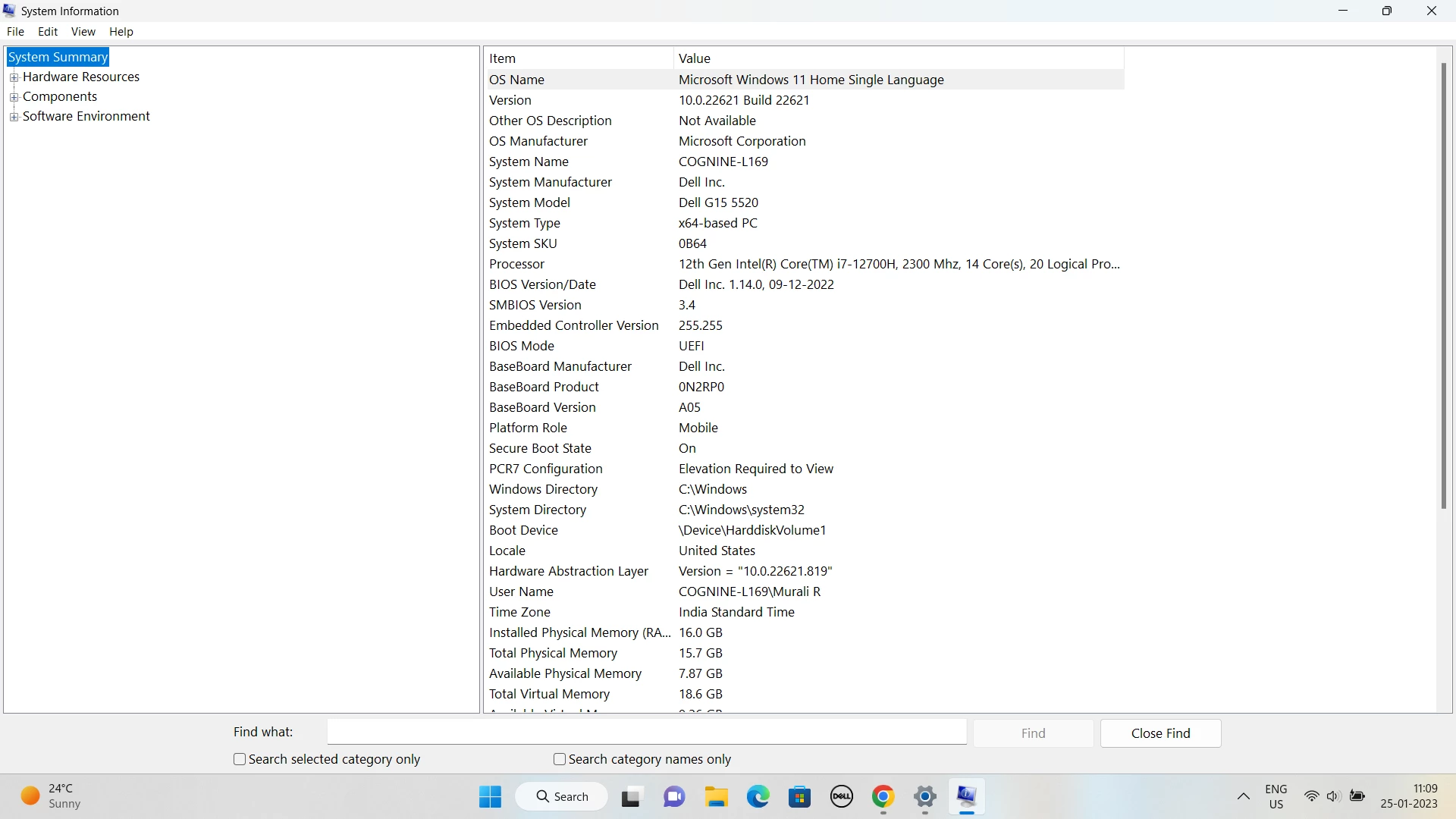Open the Dell app icon in the taskbar
This screenshot has width=1456, height=819.
[x=841, y=796]
